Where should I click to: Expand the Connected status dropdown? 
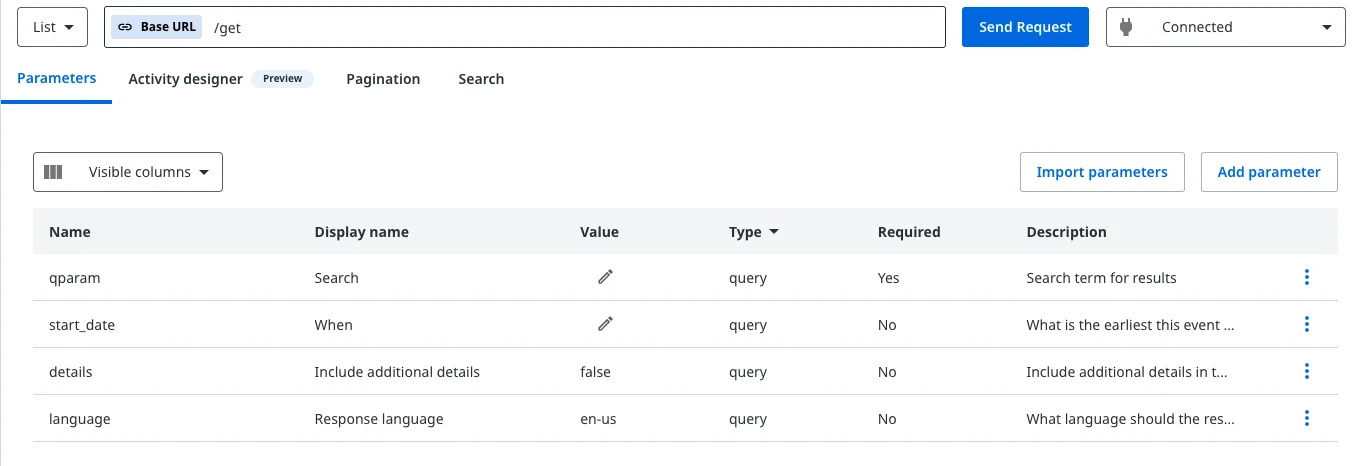click(1225, 27)
